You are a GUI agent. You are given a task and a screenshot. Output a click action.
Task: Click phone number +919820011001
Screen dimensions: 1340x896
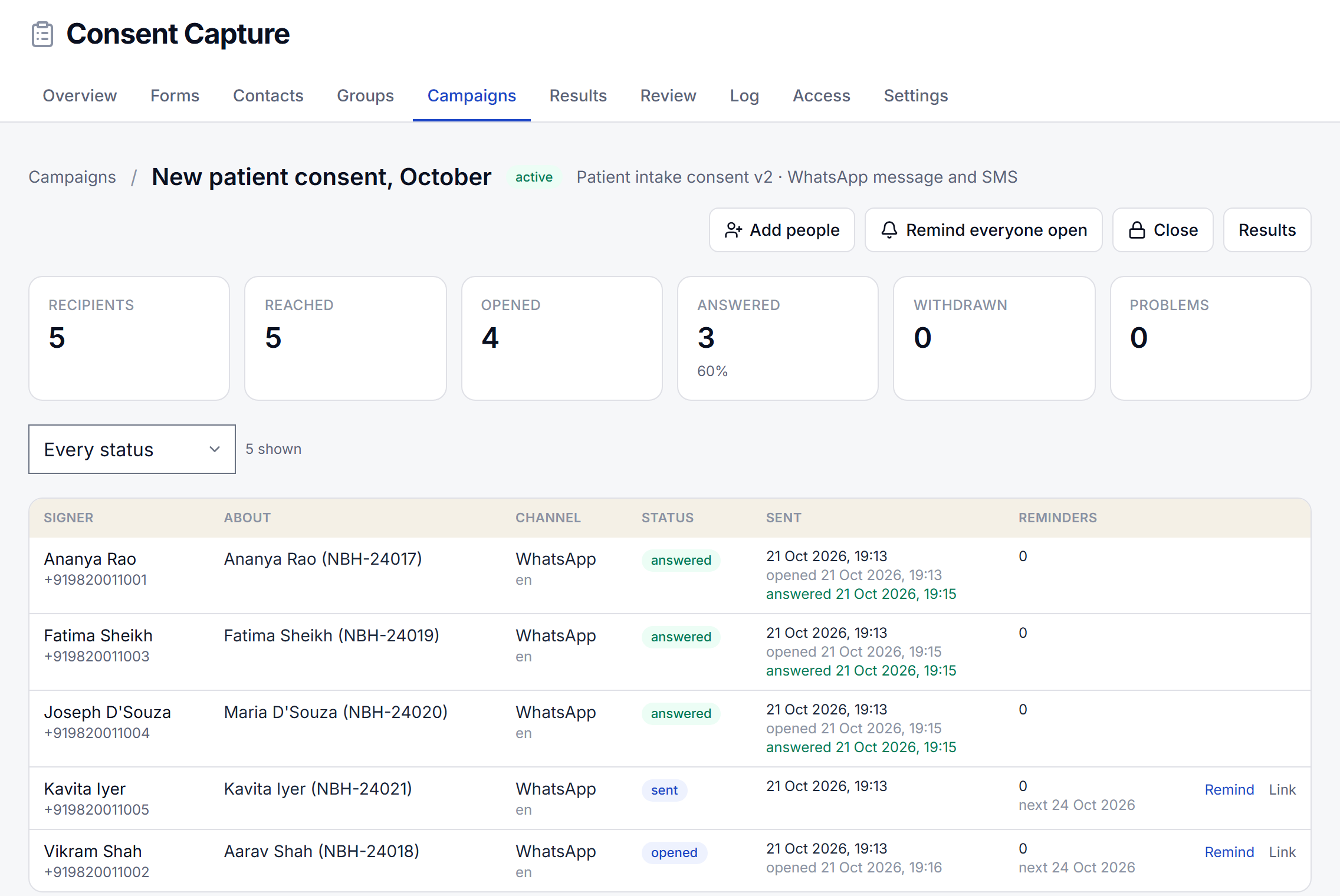point(95,580)
